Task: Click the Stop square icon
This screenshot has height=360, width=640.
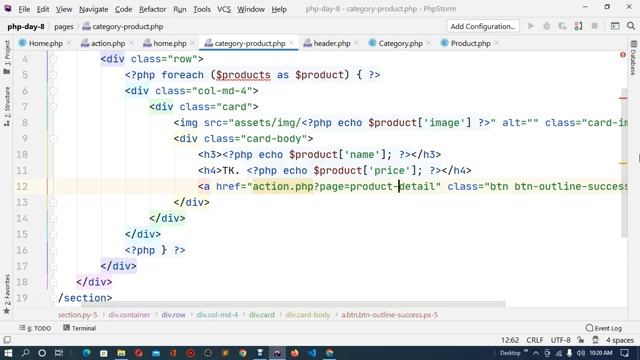Action: [x=595, y=26]
